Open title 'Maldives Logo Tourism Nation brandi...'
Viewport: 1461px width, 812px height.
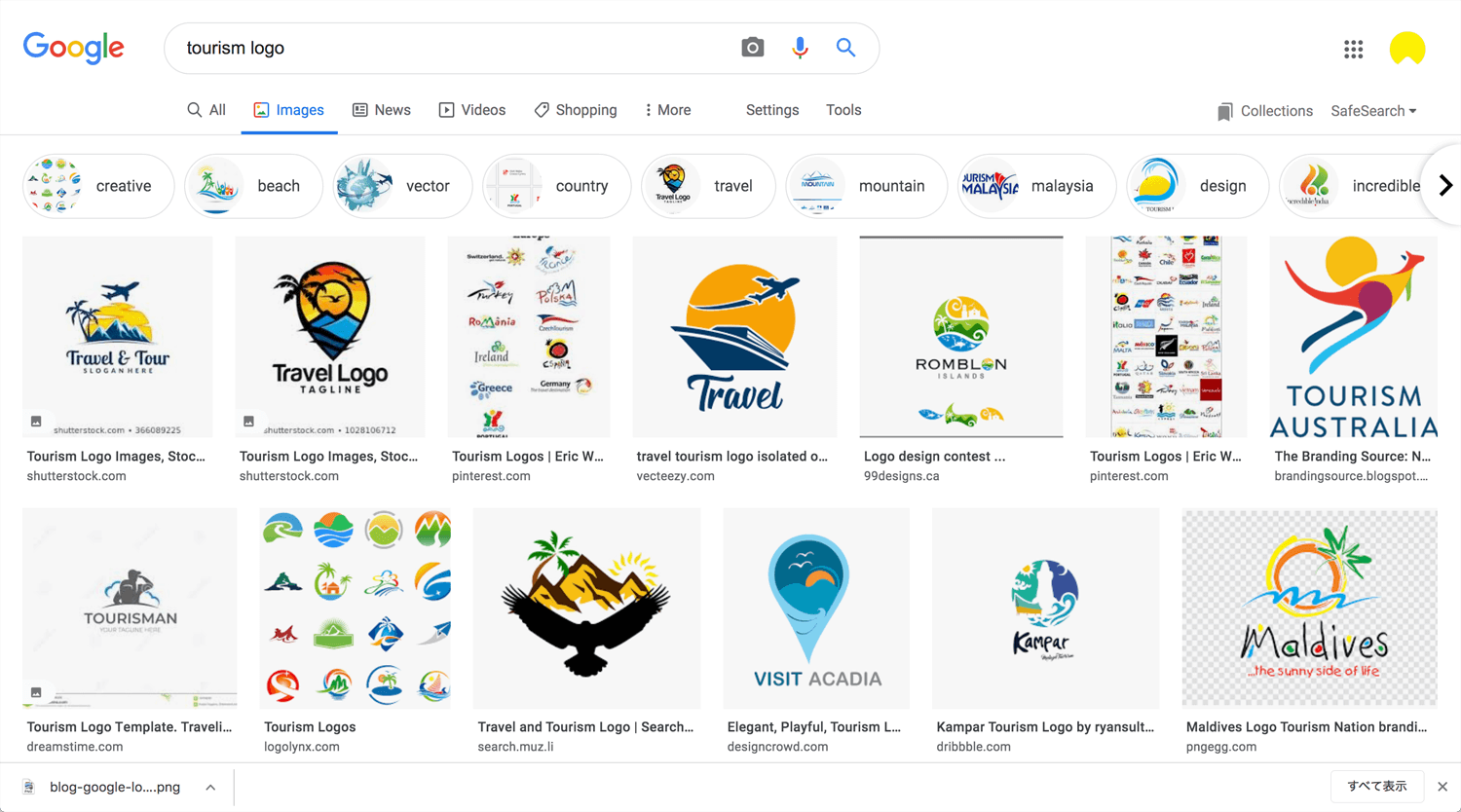tap(1307, 726)
